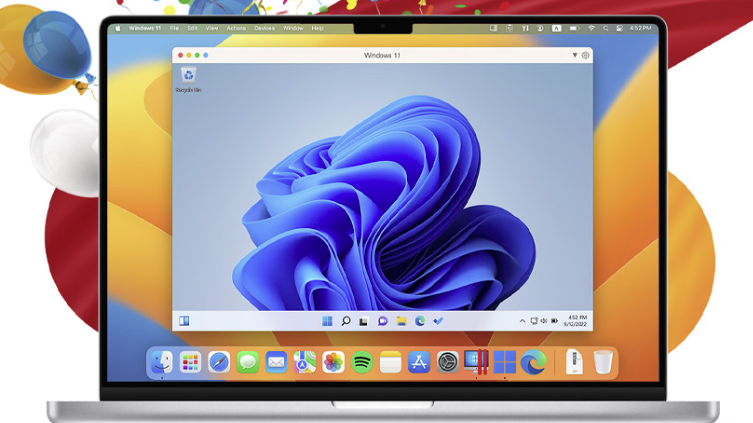Open the Parallels VM window dropdown arrow
This screenshot has width=753, height=423.
(574, 55)
